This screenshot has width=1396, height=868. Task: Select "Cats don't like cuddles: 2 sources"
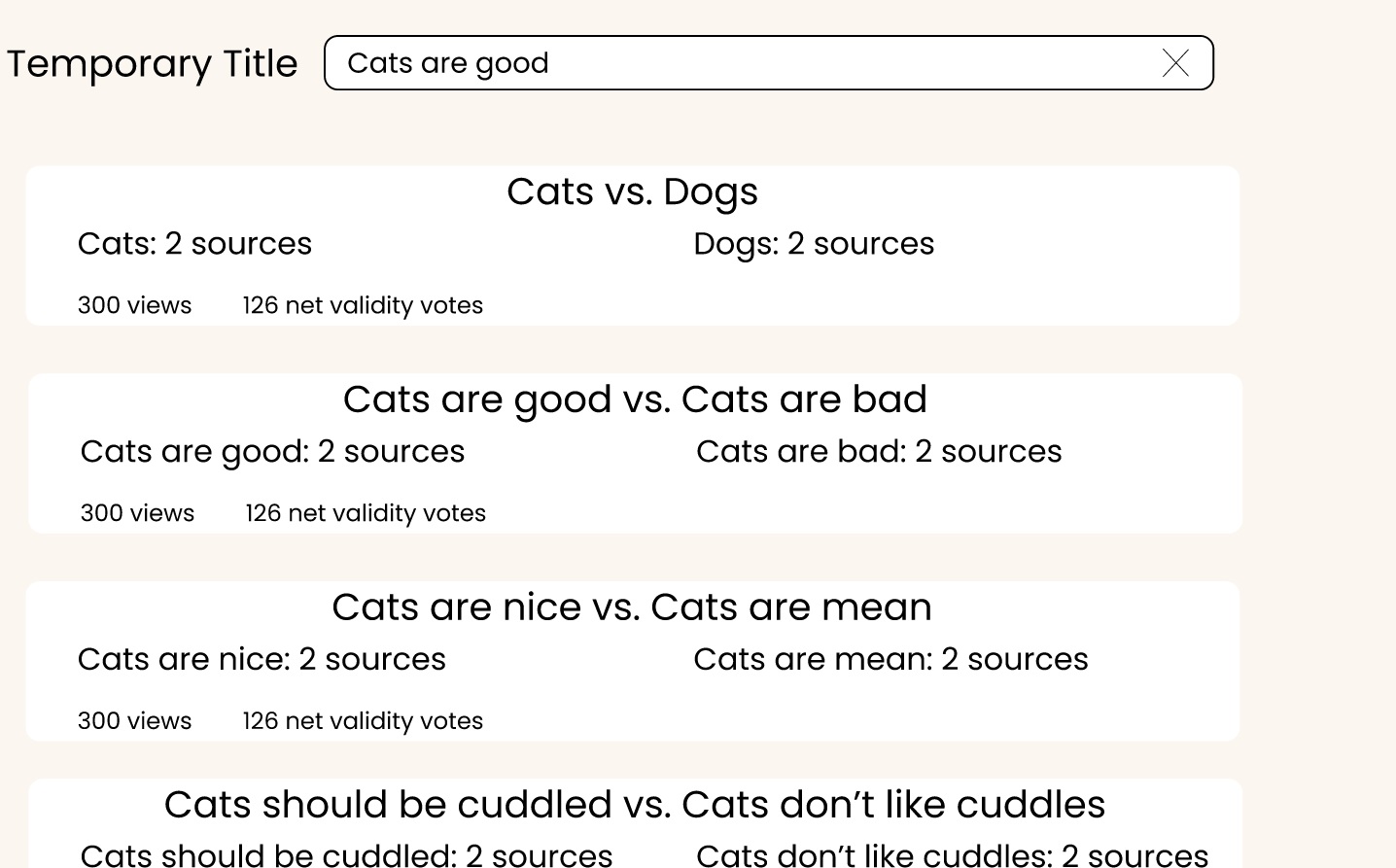click(952, 855)
